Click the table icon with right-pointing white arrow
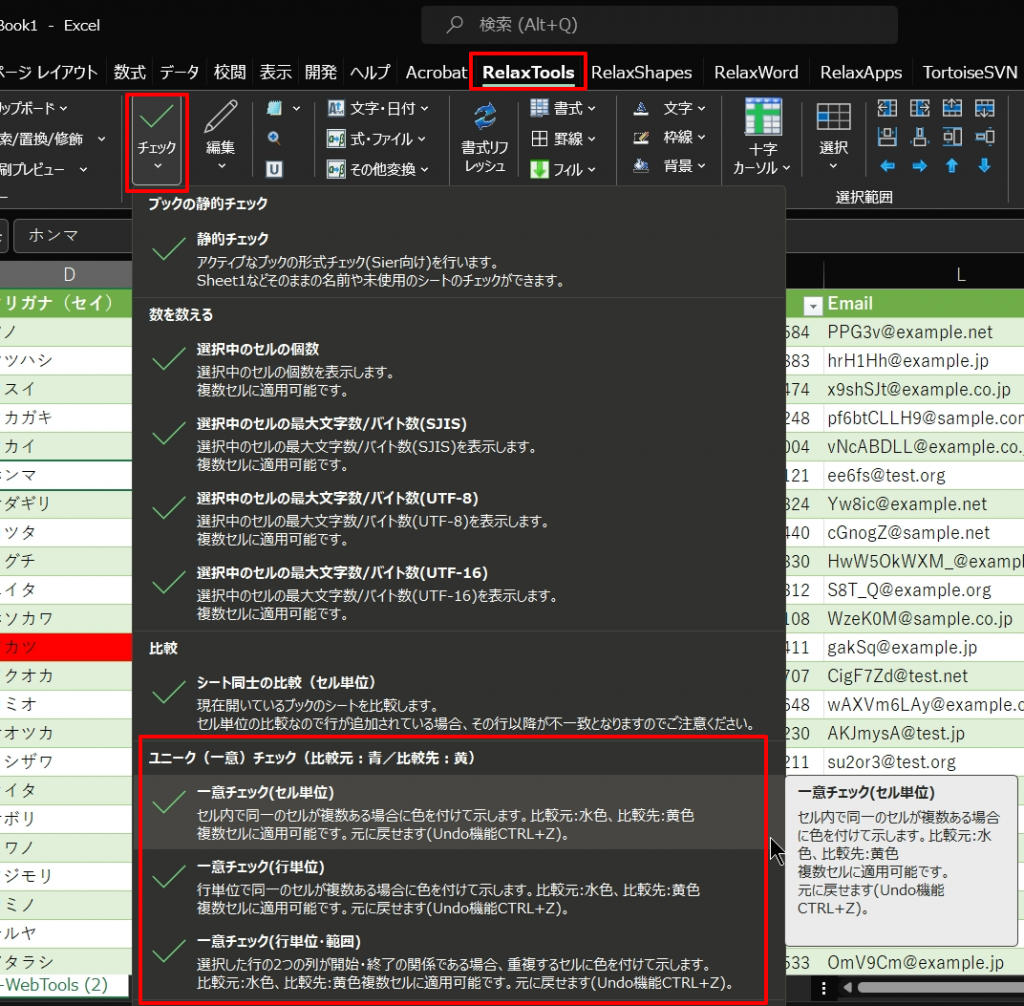 click(920, 108)
